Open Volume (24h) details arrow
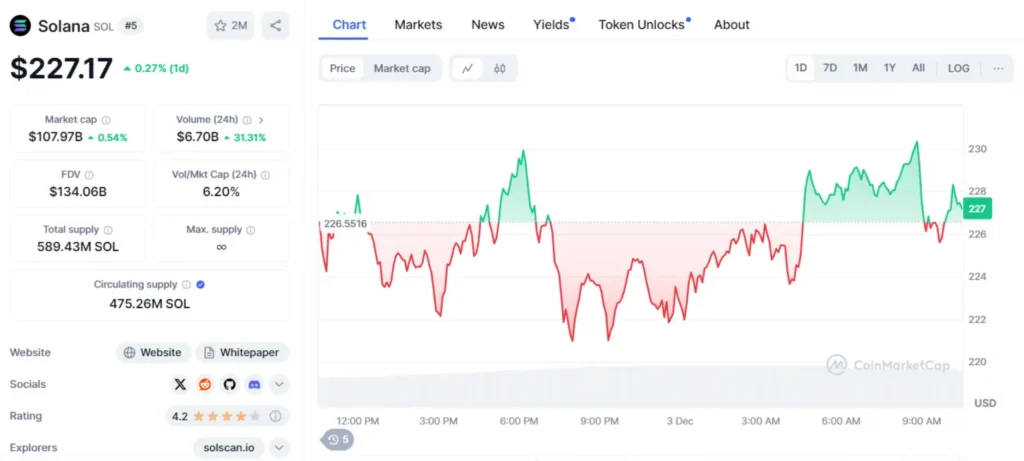1024x461 pixels. (x=261, y=120)
